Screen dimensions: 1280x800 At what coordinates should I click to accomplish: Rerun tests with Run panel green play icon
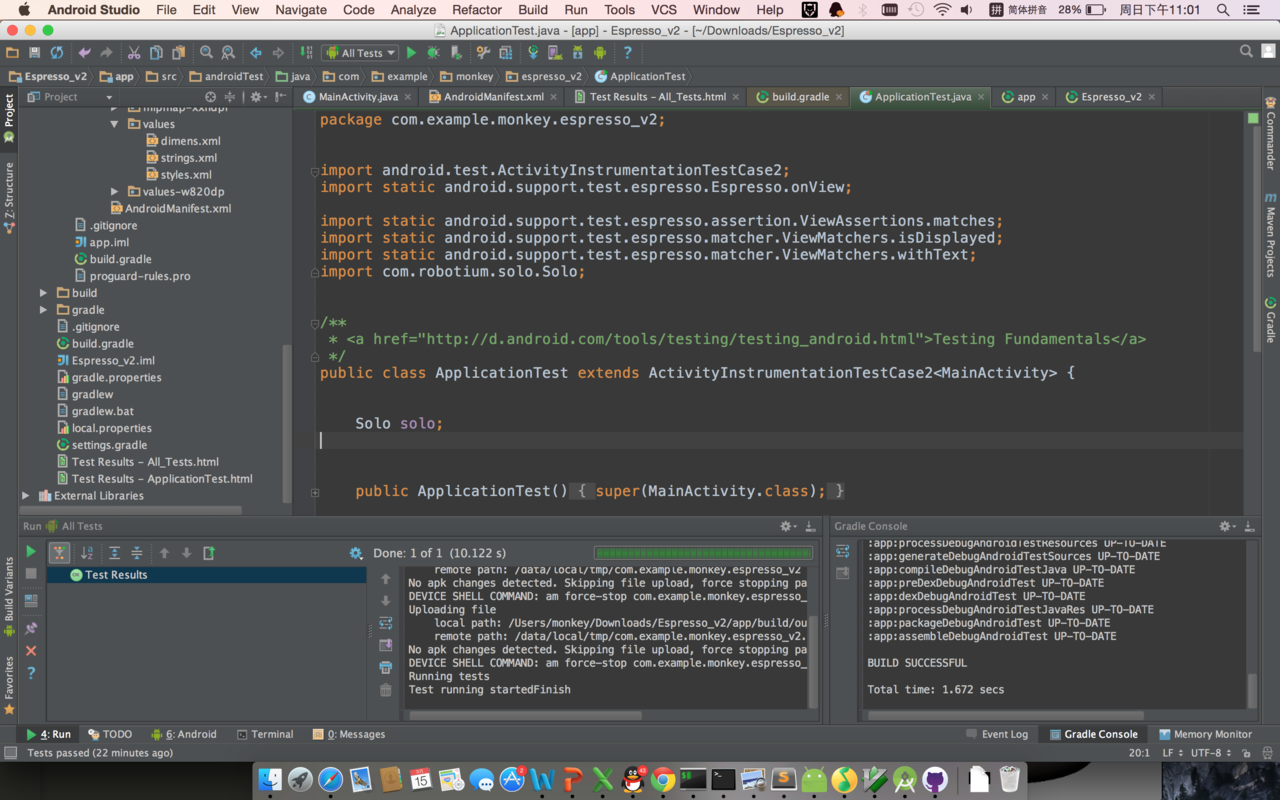[x=31, y=552]
